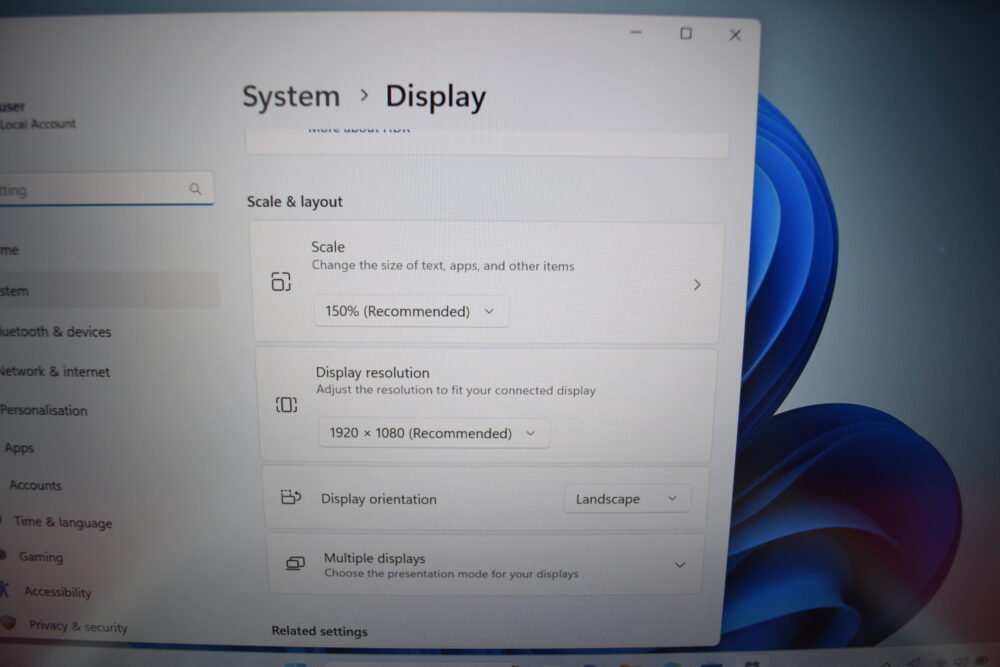Switch to the Accounts category

coord(36,485)
